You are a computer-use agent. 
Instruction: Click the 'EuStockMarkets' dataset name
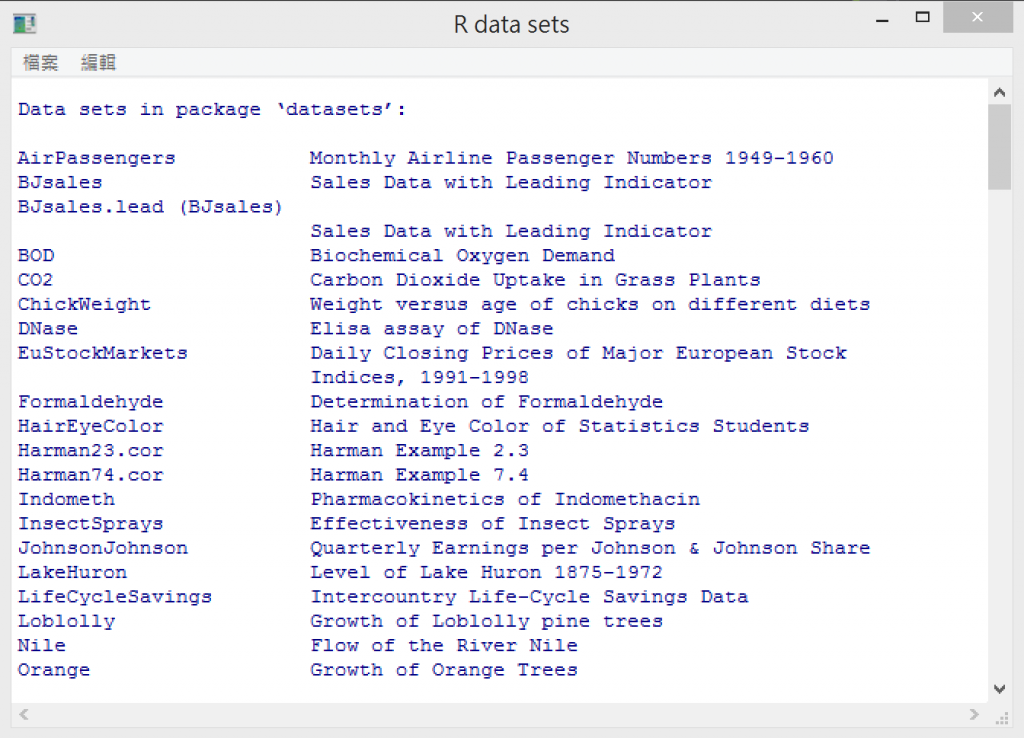(x=103, y=353)
